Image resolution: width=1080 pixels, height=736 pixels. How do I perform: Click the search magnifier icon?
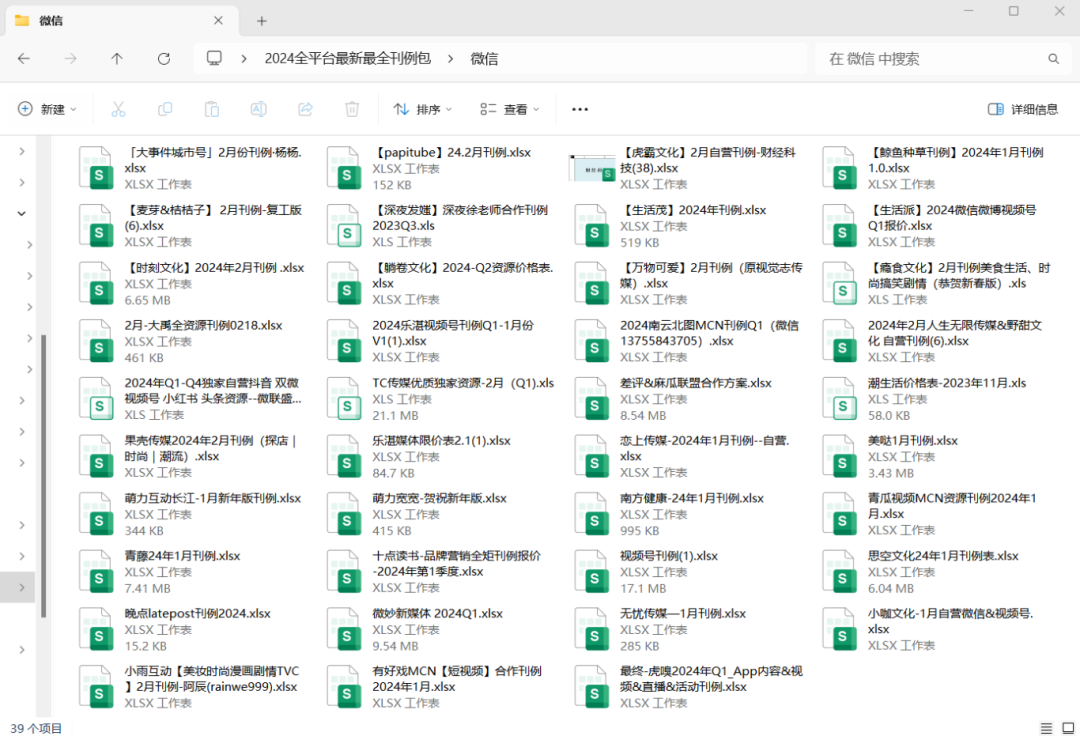(x=1053, y=59)
